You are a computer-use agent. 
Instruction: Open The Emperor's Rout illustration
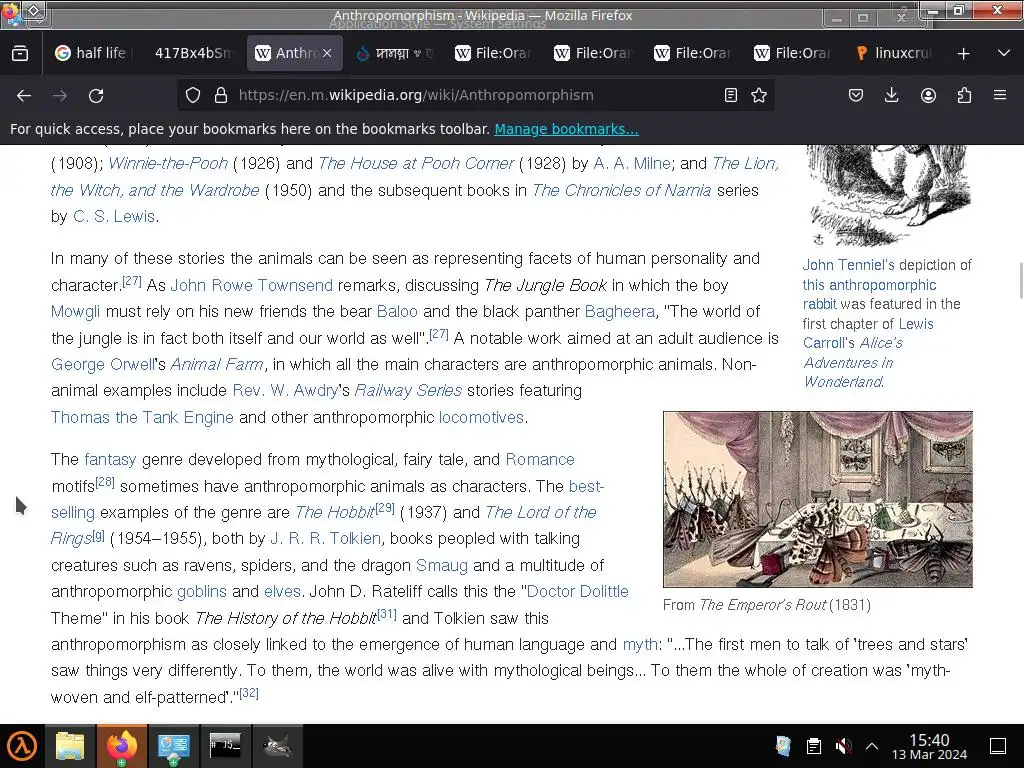pos(818,499)
